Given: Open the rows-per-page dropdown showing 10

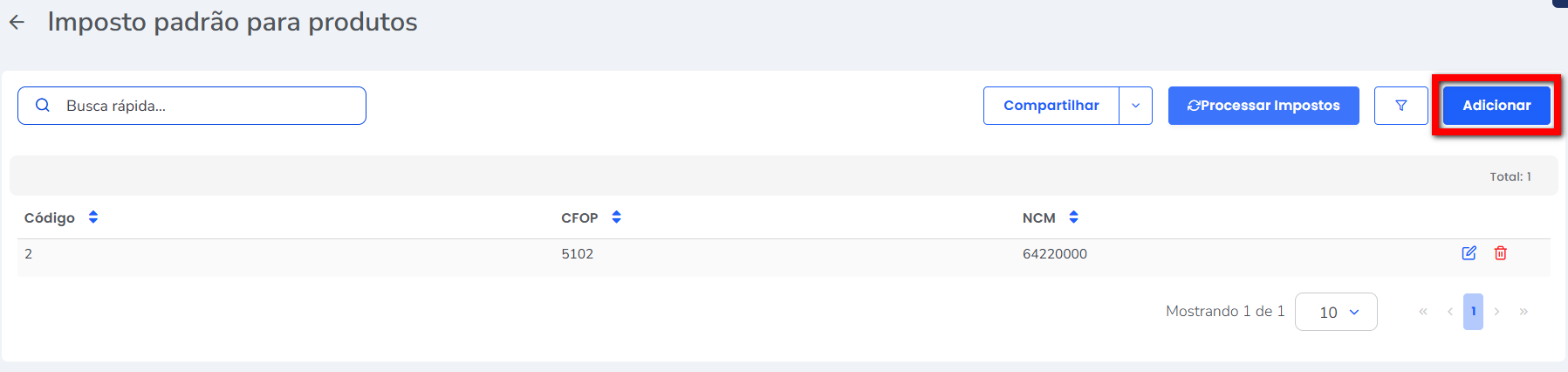Looking at the screenshot, I should pos(1336,312).
